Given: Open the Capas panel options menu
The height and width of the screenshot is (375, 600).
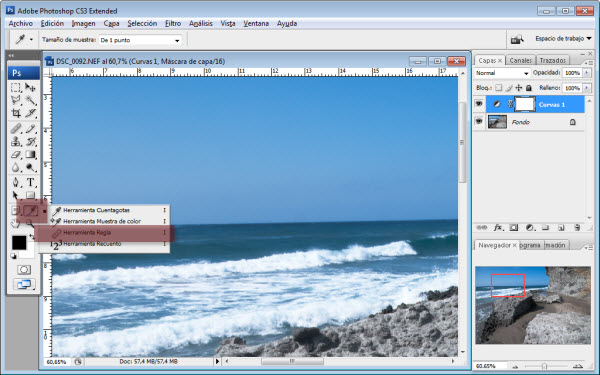Looking at the screenshot, I should tap(589, 62).
